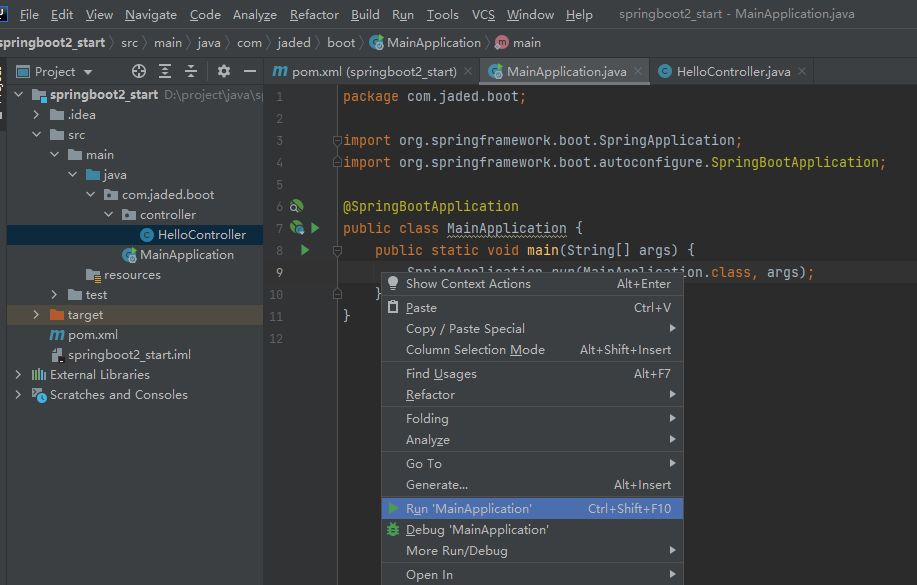Click run gutter arrow beside class MainApplication
Viewport: 917px width, 585px height.
point(314,228)
